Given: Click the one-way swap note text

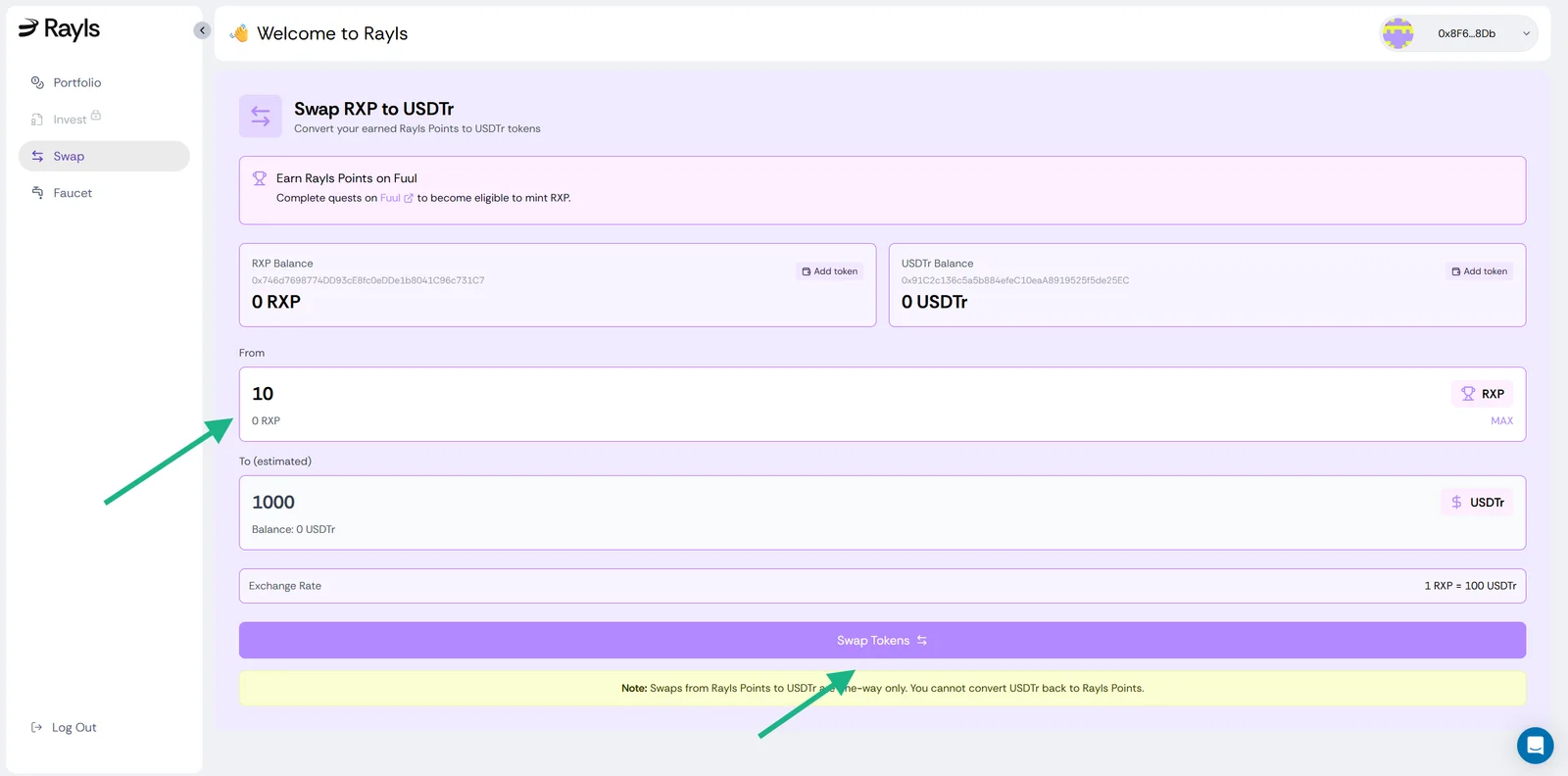Looking at the screenshot, I should (x=882, y=688).
